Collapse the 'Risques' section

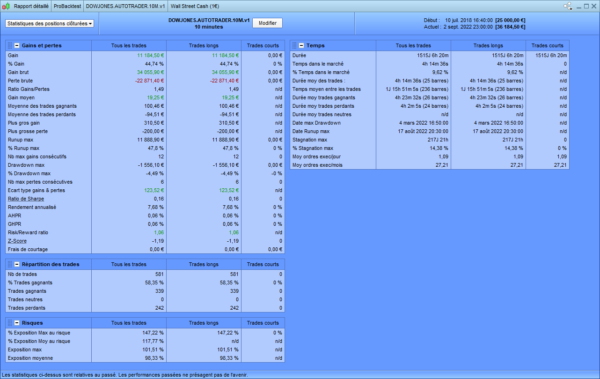point(17,323)
